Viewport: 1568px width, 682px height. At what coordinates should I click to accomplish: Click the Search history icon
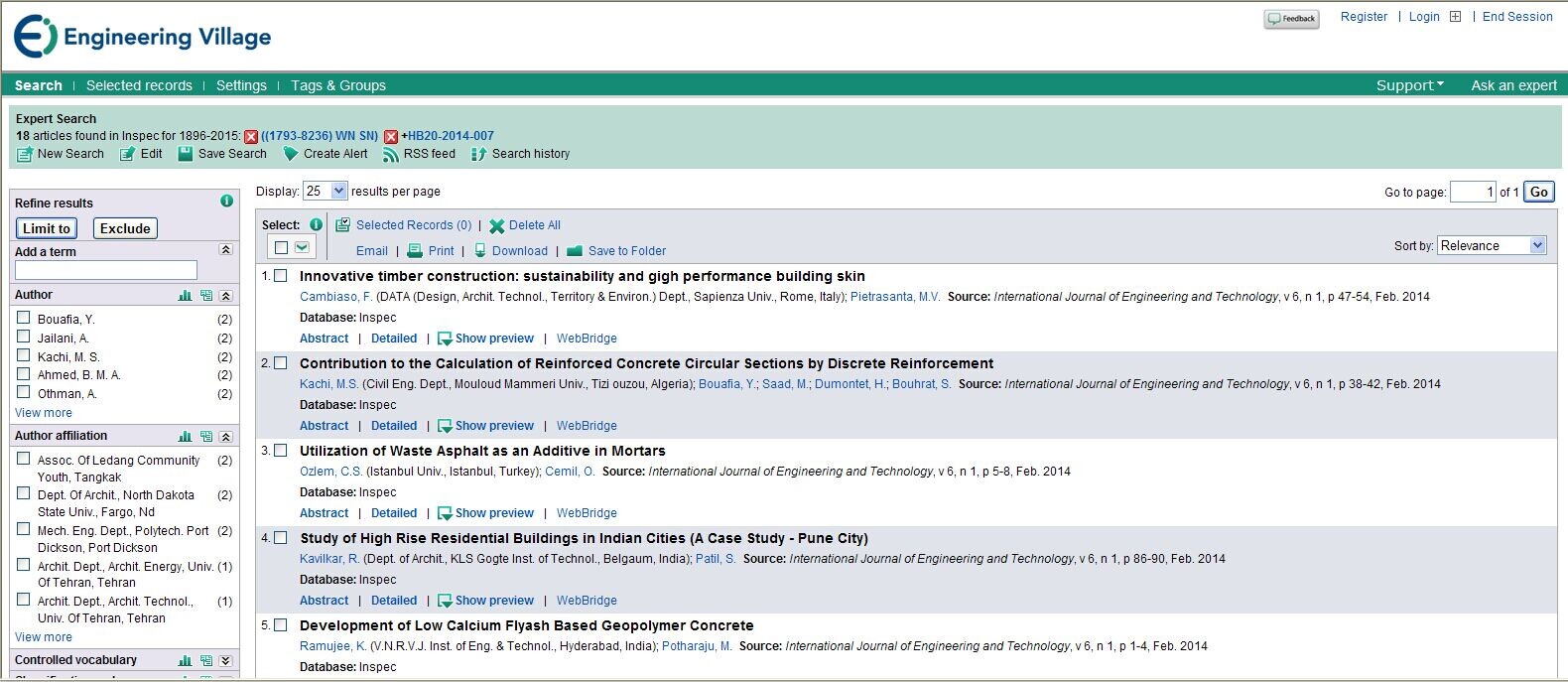[x=478, y=154]
